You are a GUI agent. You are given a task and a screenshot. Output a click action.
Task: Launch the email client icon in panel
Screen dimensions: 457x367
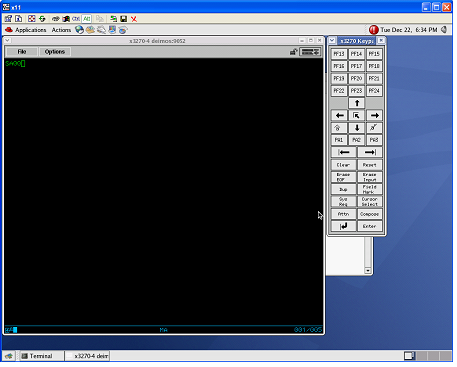[x=90, y=30]
